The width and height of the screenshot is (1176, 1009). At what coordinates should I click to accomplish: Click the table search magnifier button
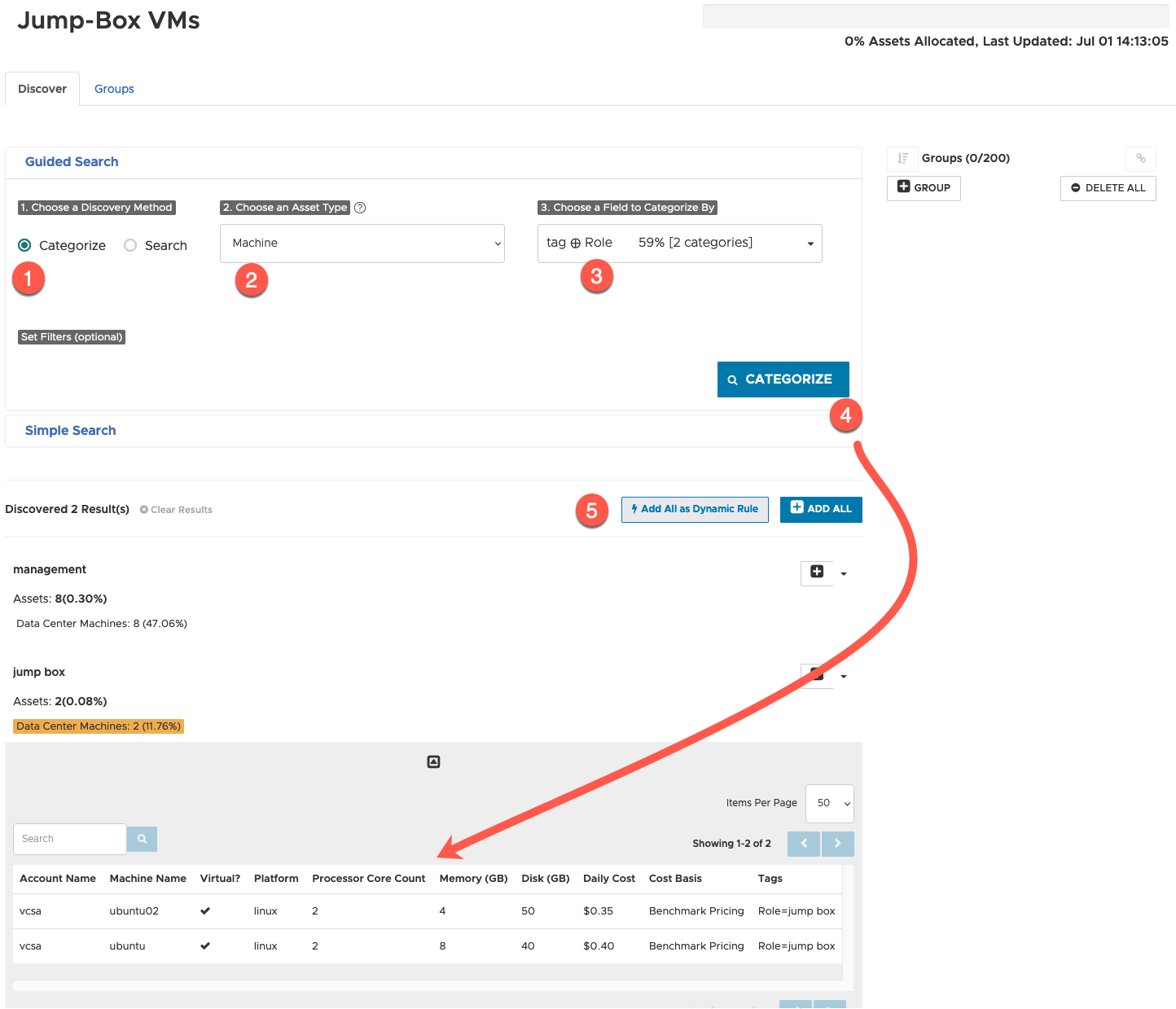point(142,839)
